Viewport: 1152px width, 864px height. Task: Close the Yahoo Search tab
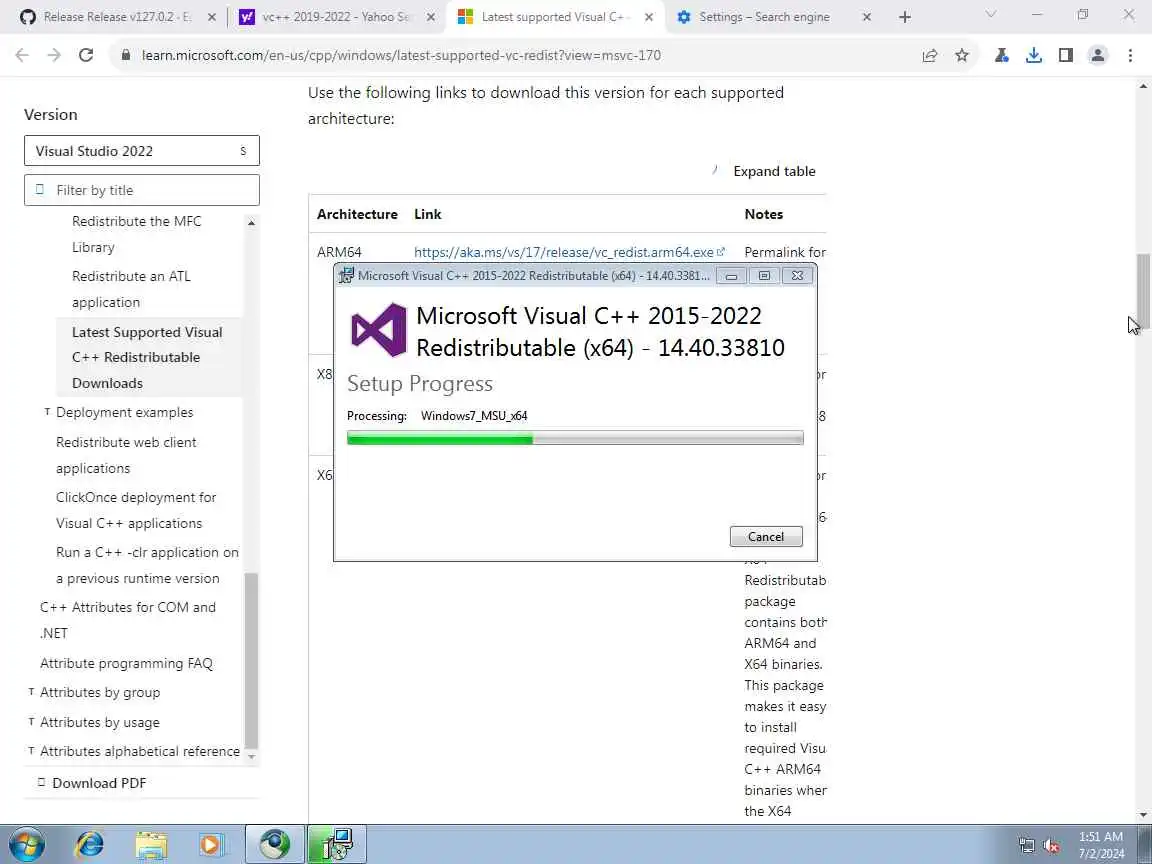tap(431, 17)
